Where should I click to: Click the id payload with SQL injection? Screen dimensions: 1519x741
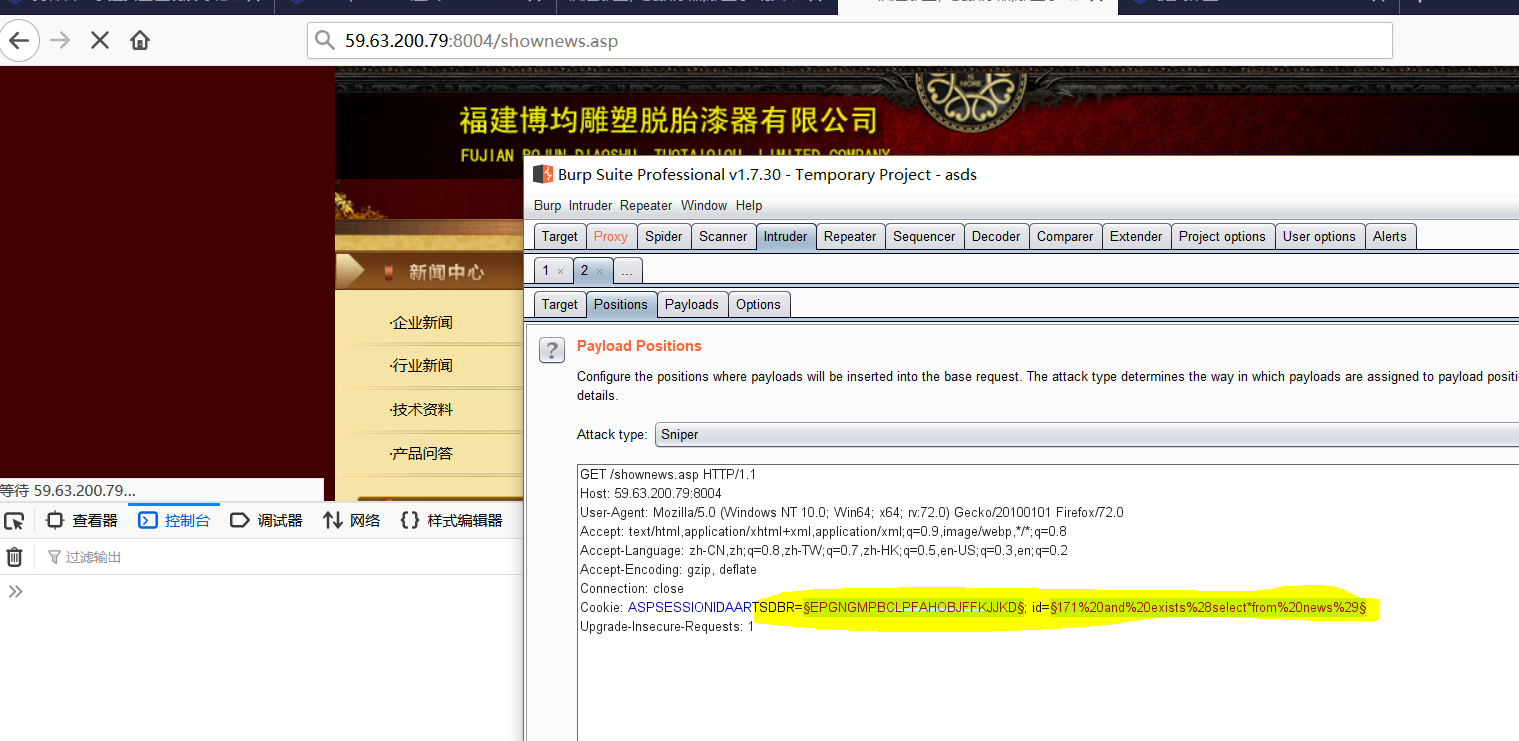click(1208, 607)
